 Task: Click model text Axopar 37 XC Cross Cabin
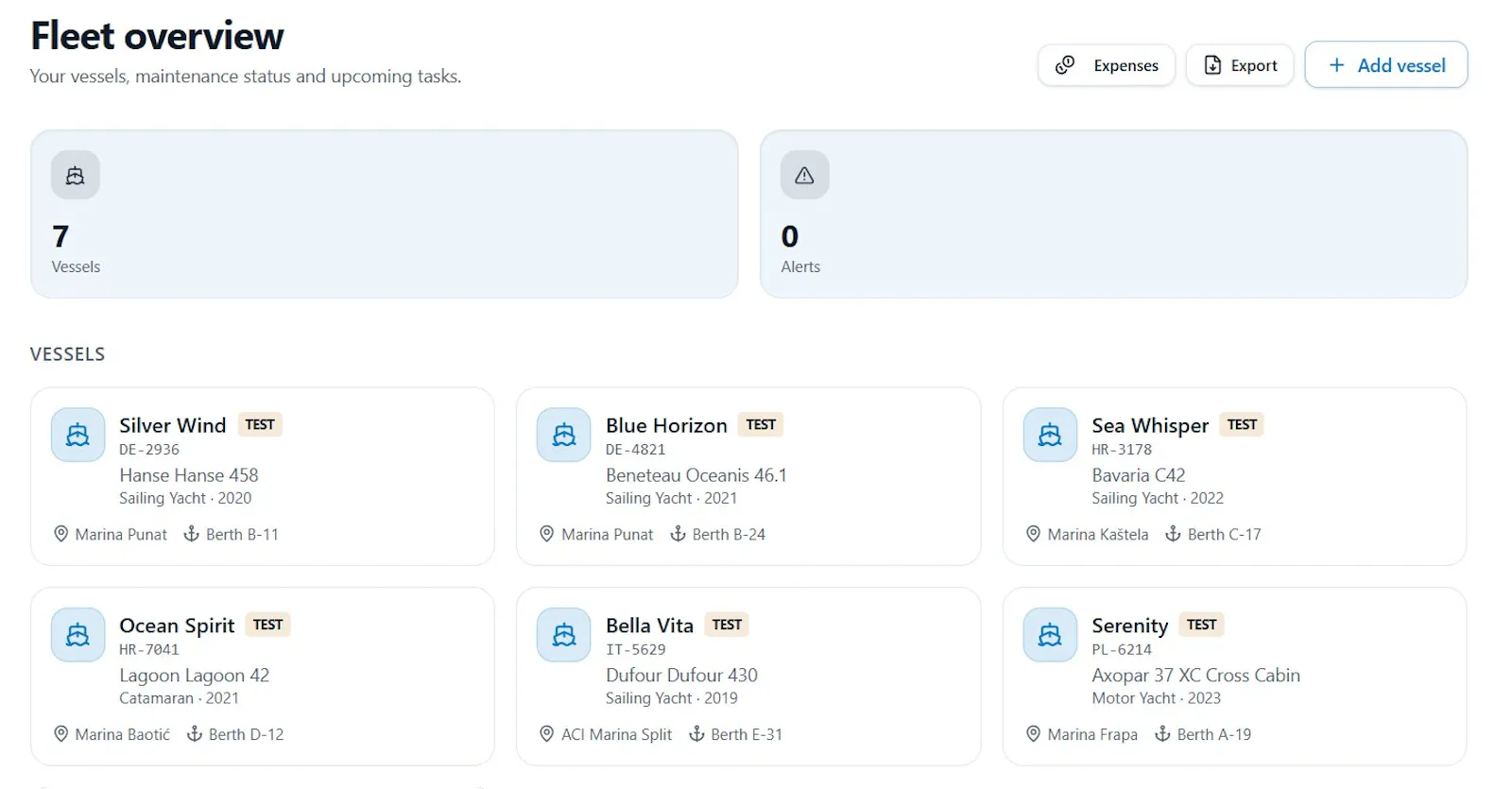[1195, 676]
